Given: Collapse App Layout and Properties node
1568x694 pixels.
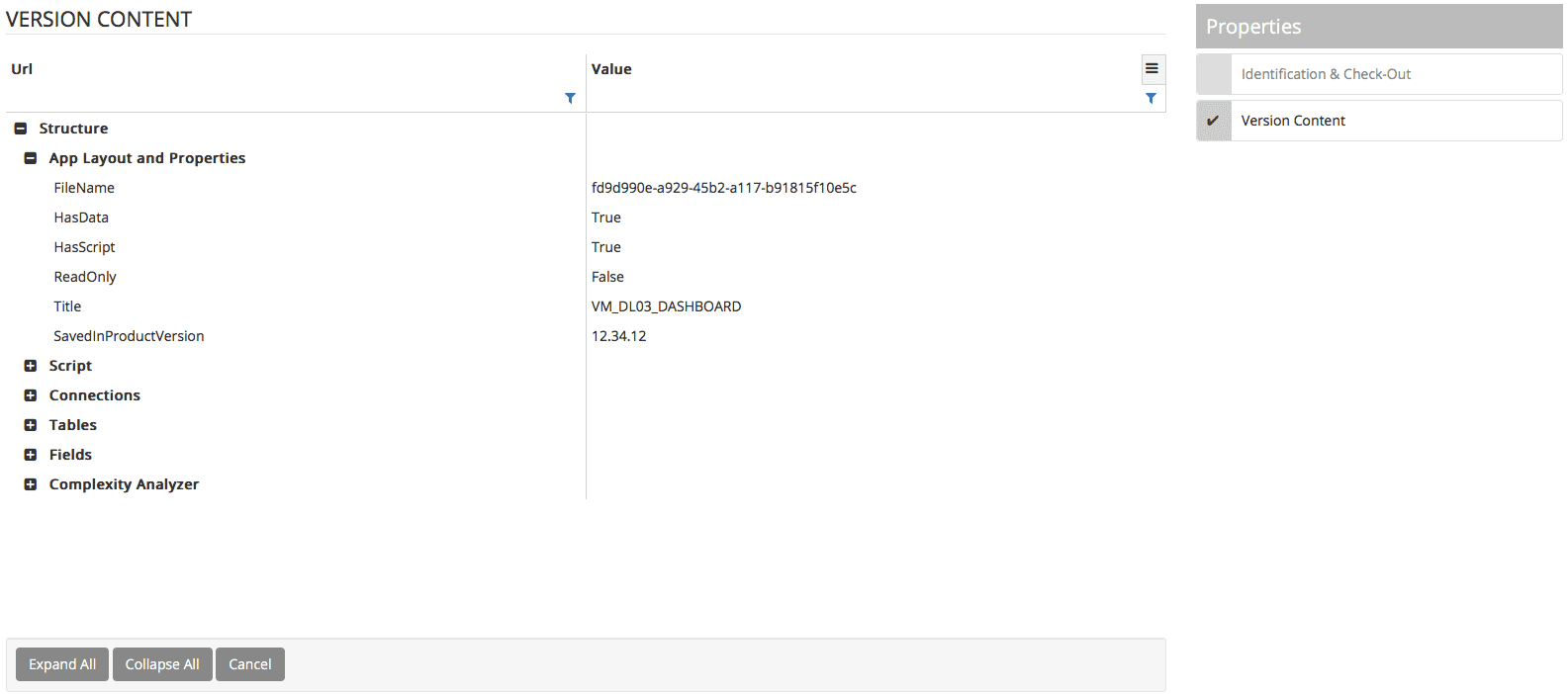Looking at the screenshot, I should point(31,158).
